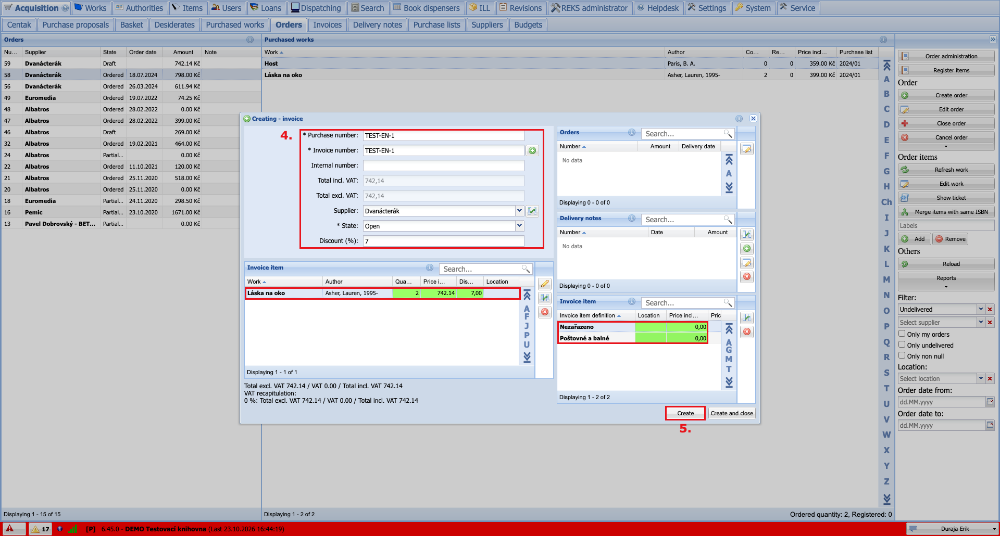This screenshot has height=536, width=1000.
Task: Click Merge items with same ISBN button
Action: pyautogui.click(x=946, y=212)
